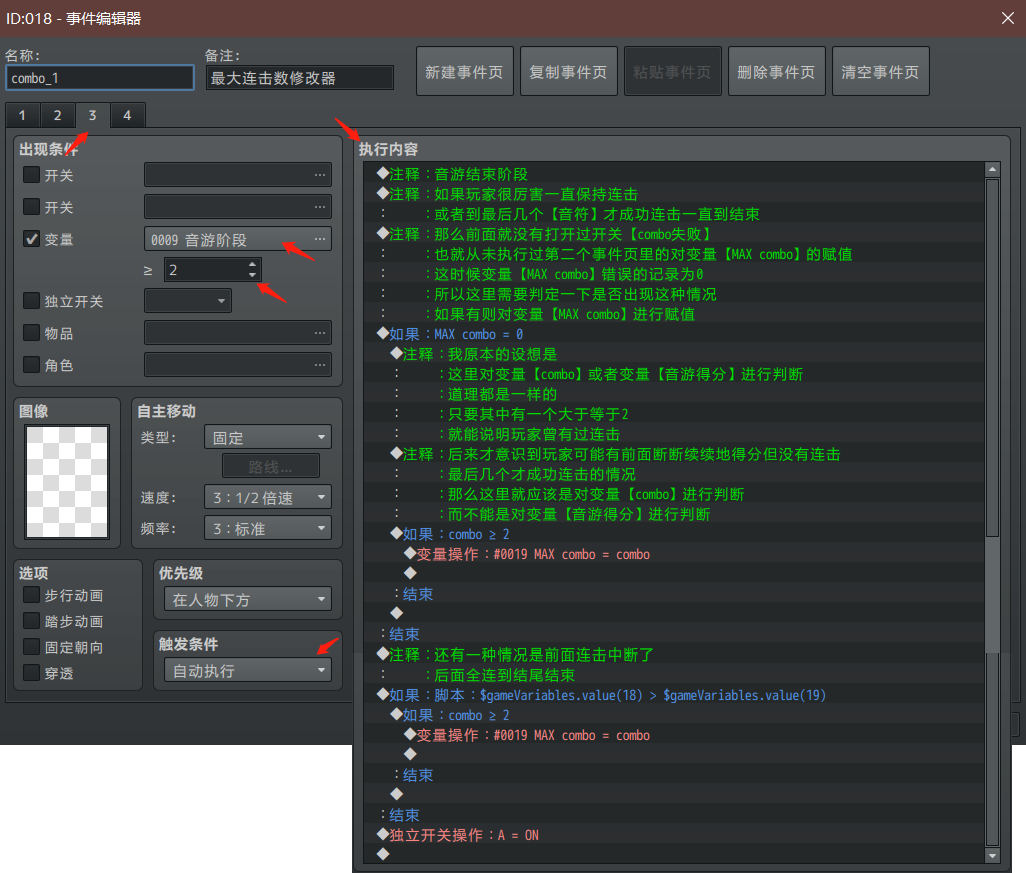
Task: Click 删除事件页 button
Action: [x=777, y=71]
